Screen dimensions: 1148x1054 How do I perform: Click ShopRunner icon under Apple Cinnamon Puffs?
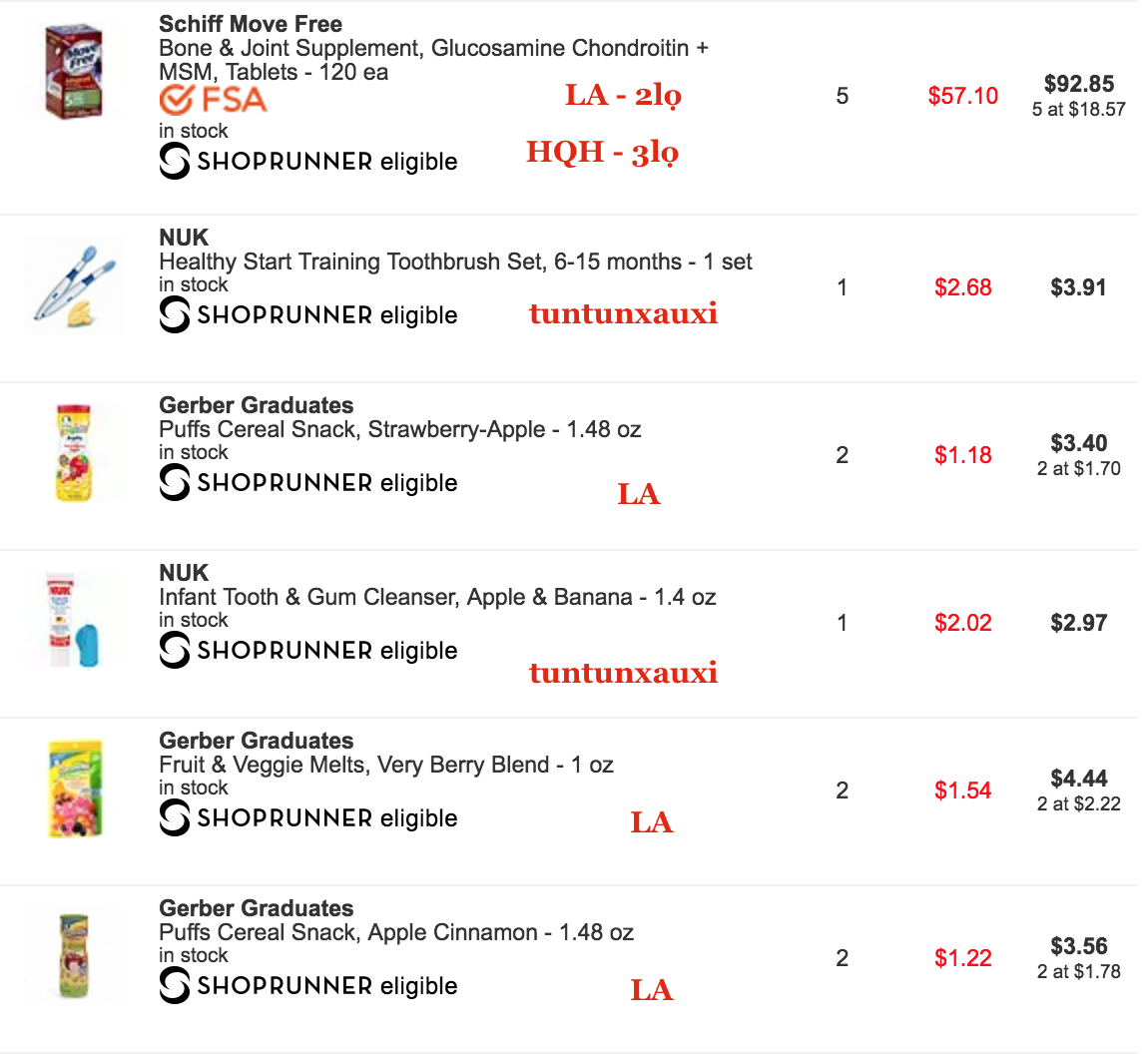(x=175, y=985)
